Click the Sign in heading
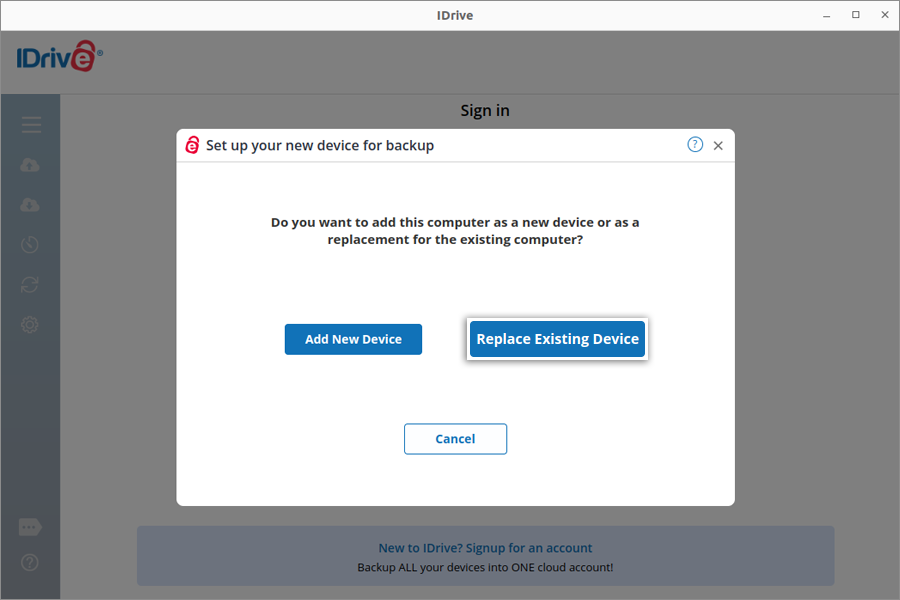The width and height of the screenshot is (900, 600). click(x=485, y=111)
